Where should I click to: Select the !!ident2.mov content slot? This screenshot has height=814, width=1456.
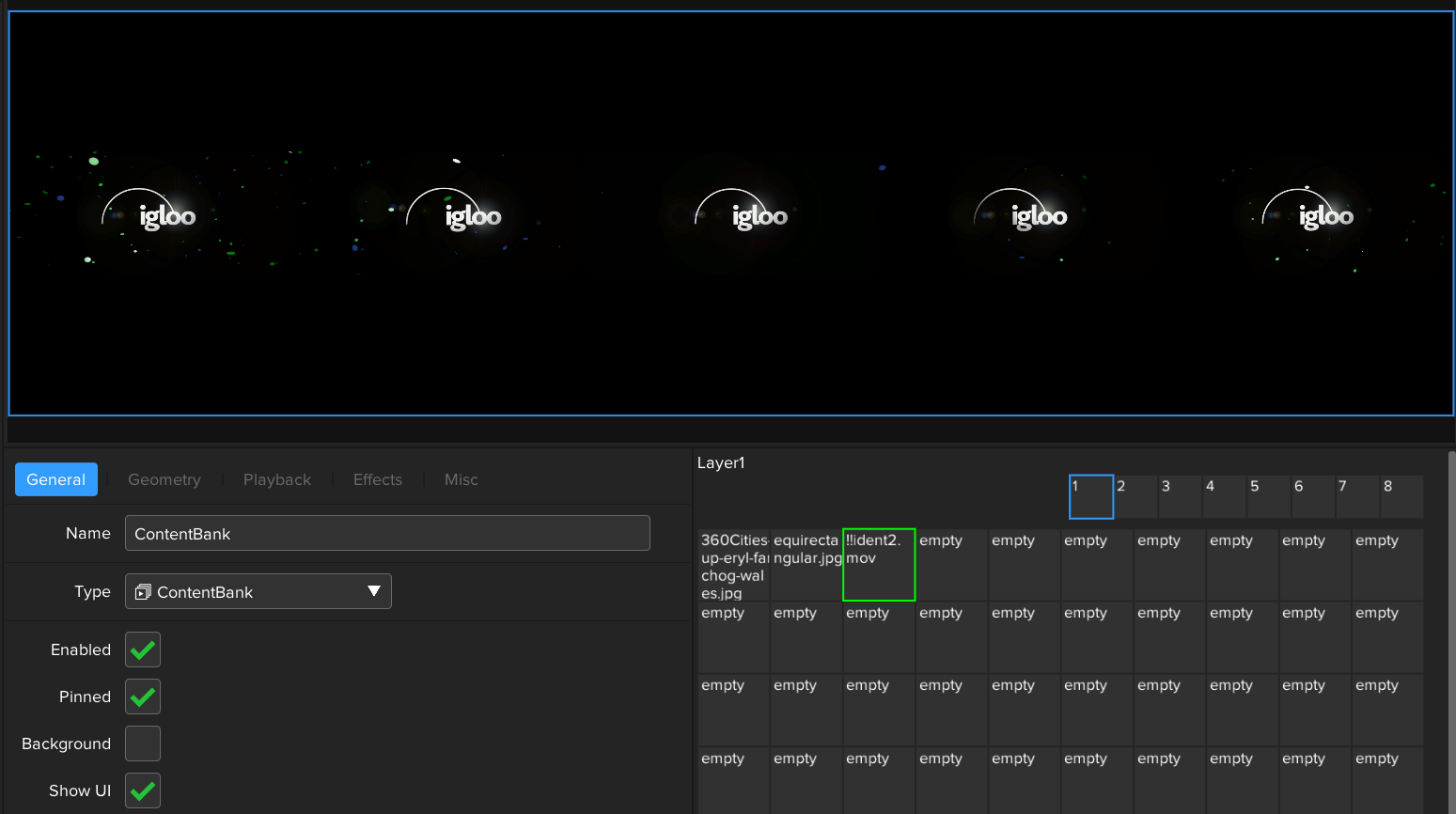879,565
